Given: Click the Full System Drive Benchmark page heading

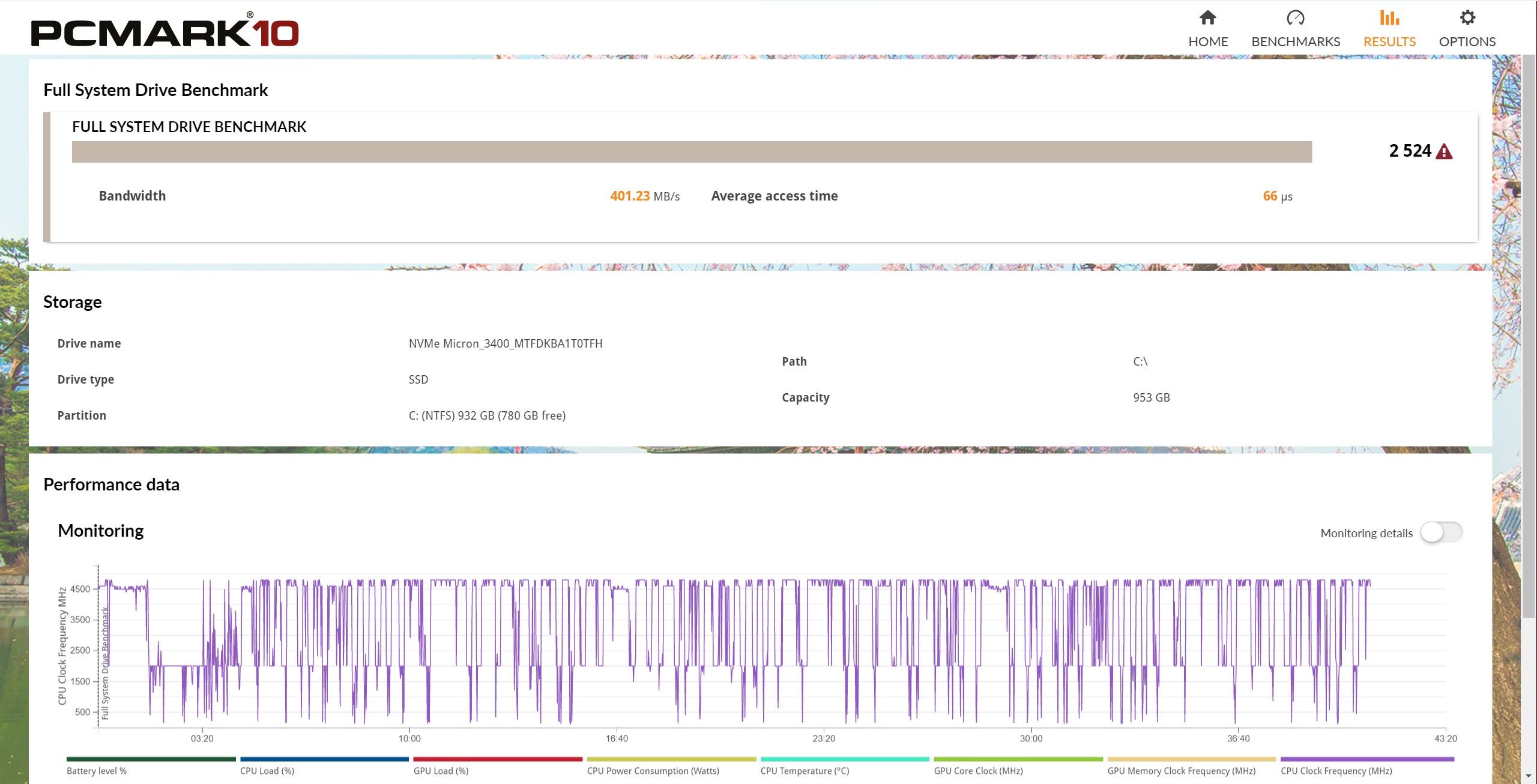Looking at the screenshot, I should [x=156, y=90].
